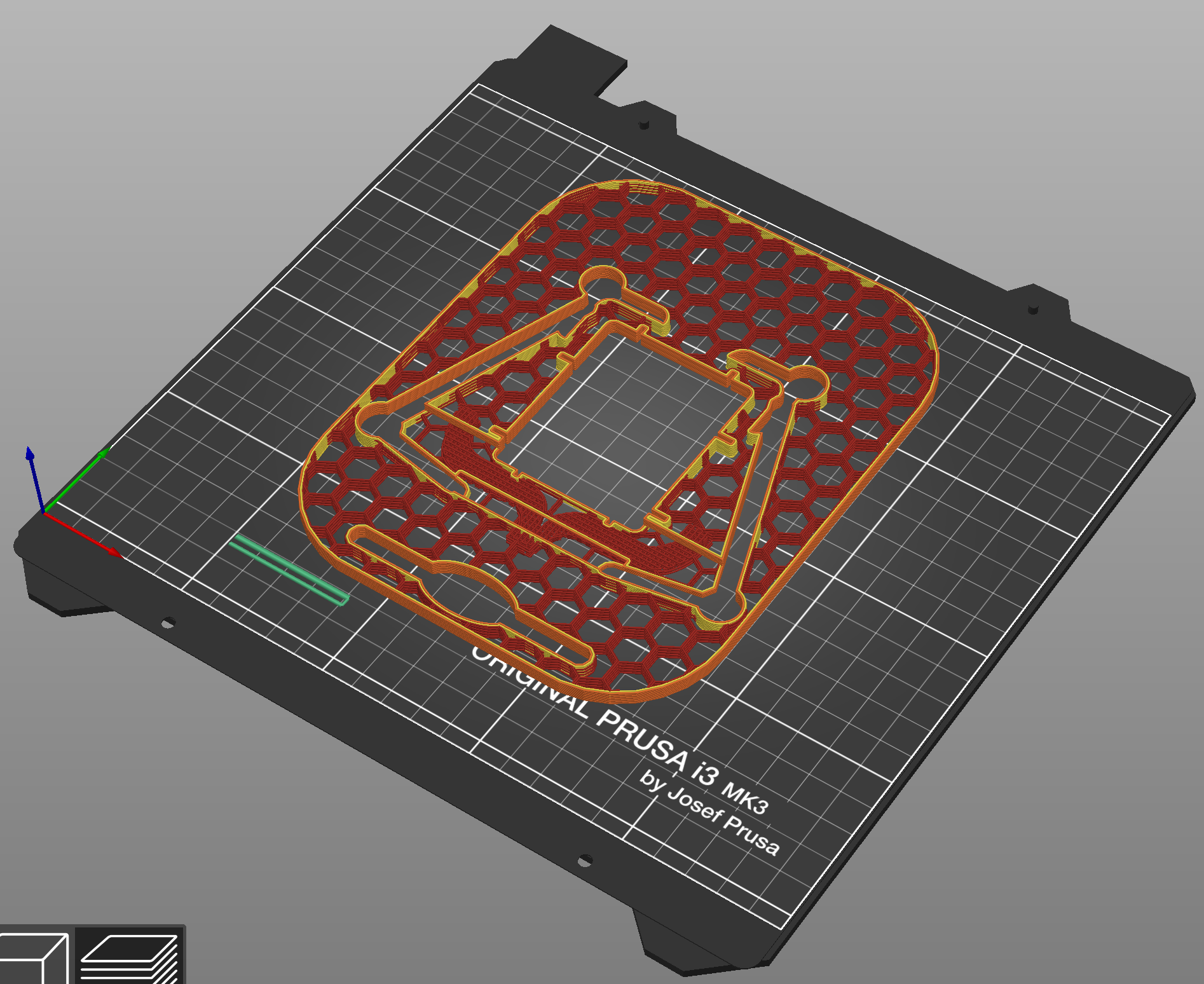Screen dimensions: 1204x984
Task: Select the sliced layers preview view icon
Action: coord(130,957)
